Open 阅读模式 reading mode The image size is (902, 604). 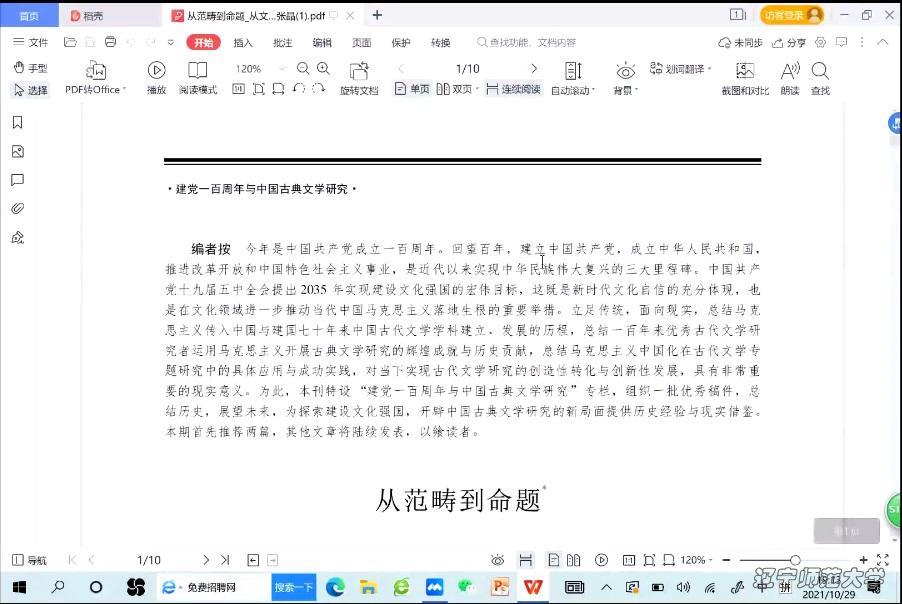[x=198, y=76]
